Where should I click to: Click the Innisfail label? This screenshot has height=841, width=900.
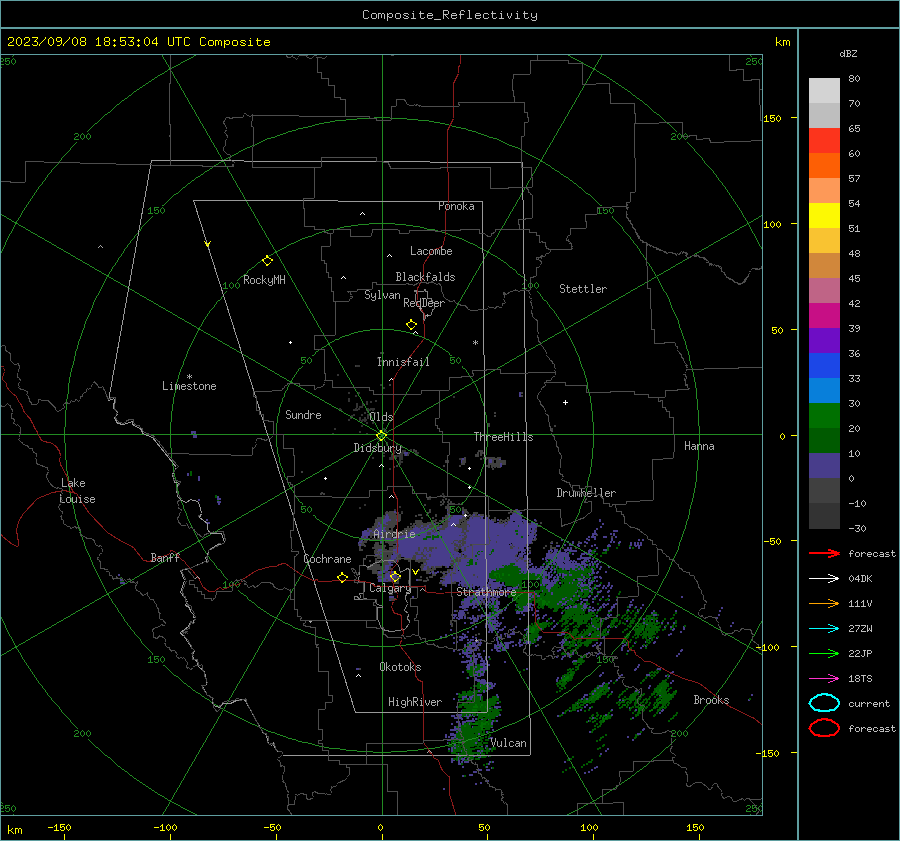click(403, 362)
